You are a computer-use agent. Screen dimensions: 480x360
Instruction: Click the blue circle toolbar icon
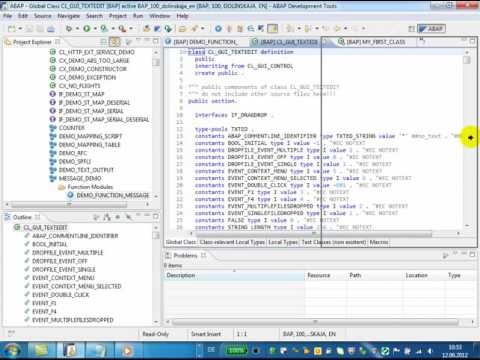tap(218, 29)
